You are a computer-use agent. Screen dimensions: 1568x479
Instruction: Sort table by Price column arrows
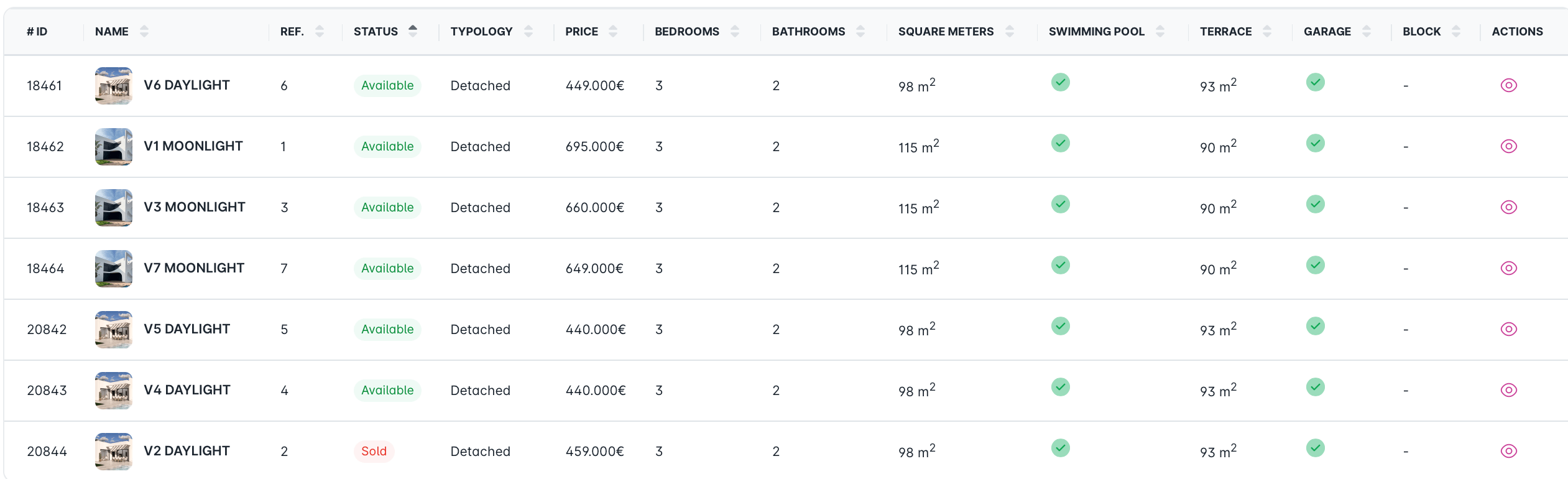coord(613,31)
